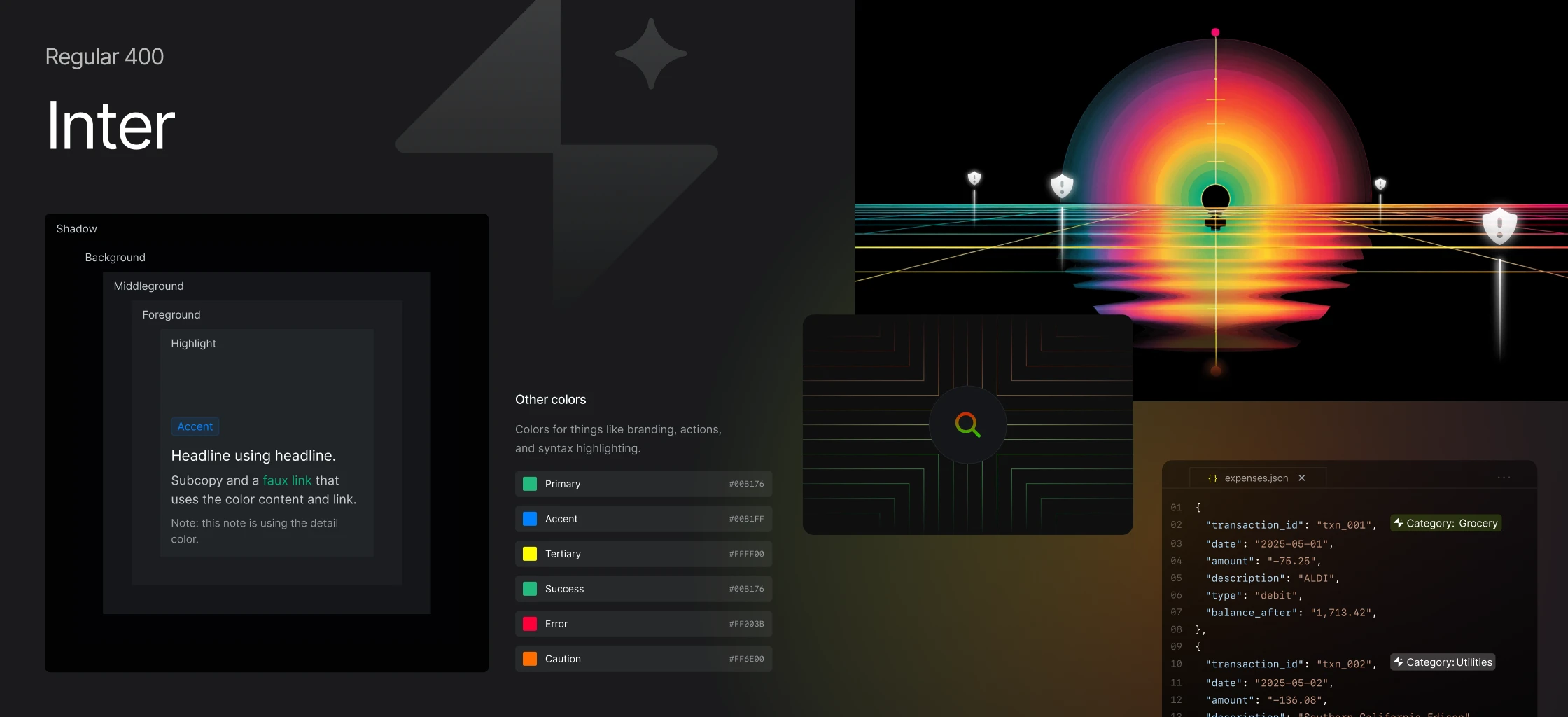Close the expenses.json tab
This screenshot has height=717, width=1568.
tap(1302, 478)
